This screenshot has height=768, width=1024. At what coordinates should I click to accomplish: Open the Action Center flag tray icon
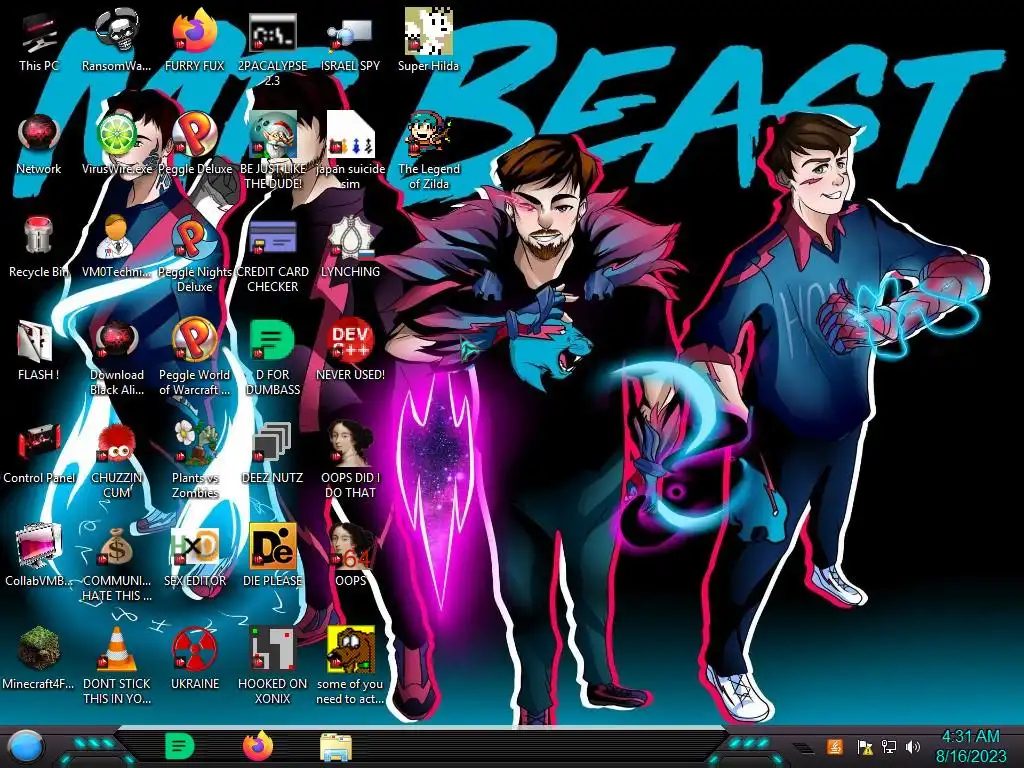865,746
